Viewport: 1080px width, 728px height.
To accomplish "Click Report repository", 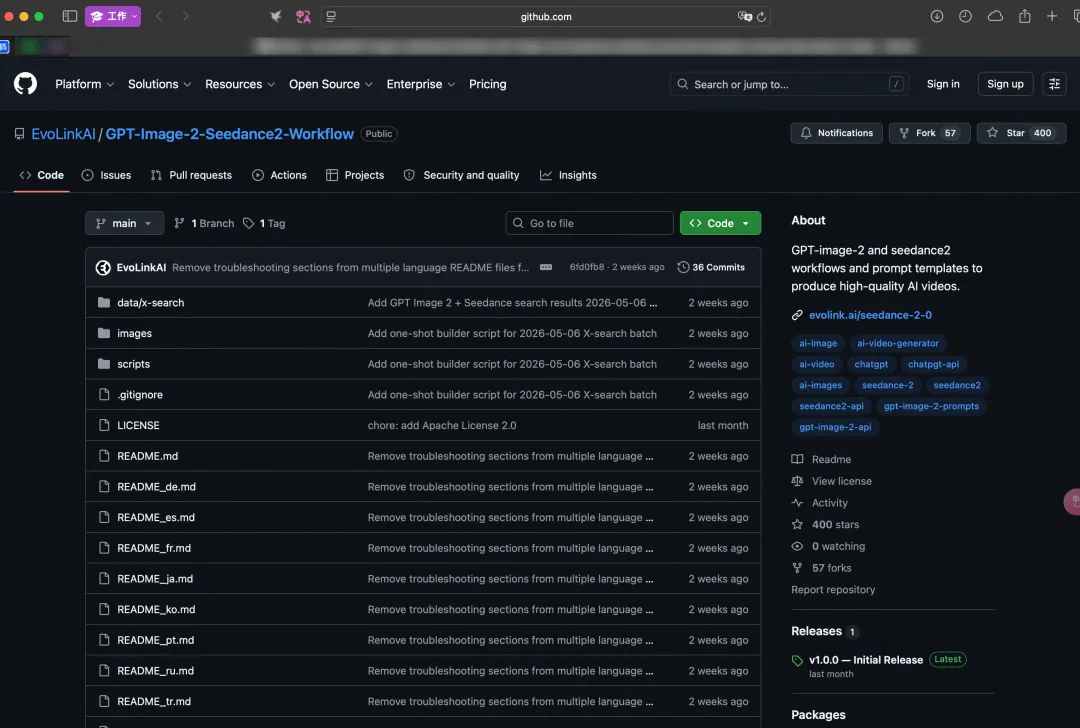I will [x=833, y=590].
